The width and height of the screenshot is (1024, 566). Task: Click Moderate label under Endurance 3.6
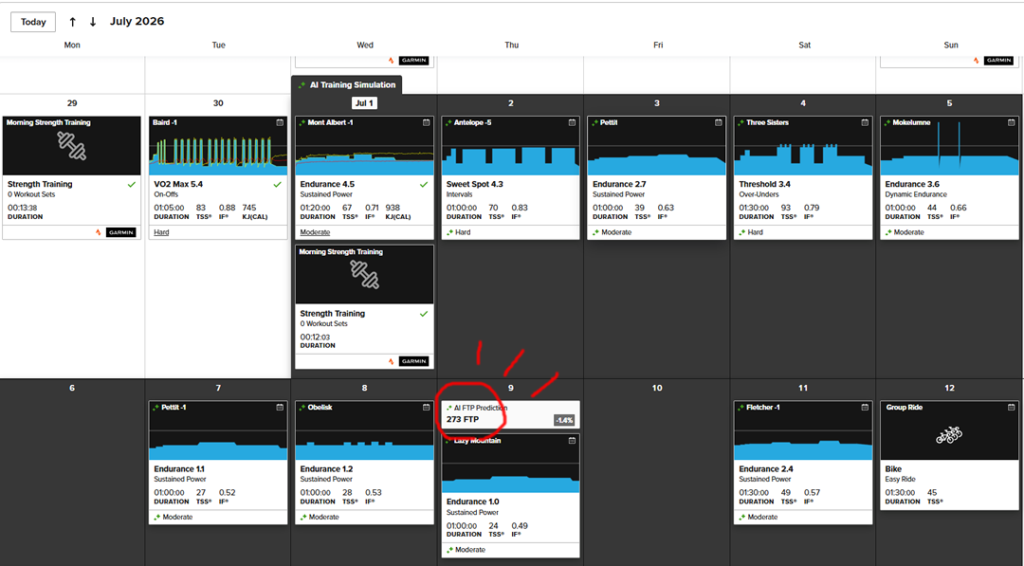pyautogui.click(x=908, y=232)
